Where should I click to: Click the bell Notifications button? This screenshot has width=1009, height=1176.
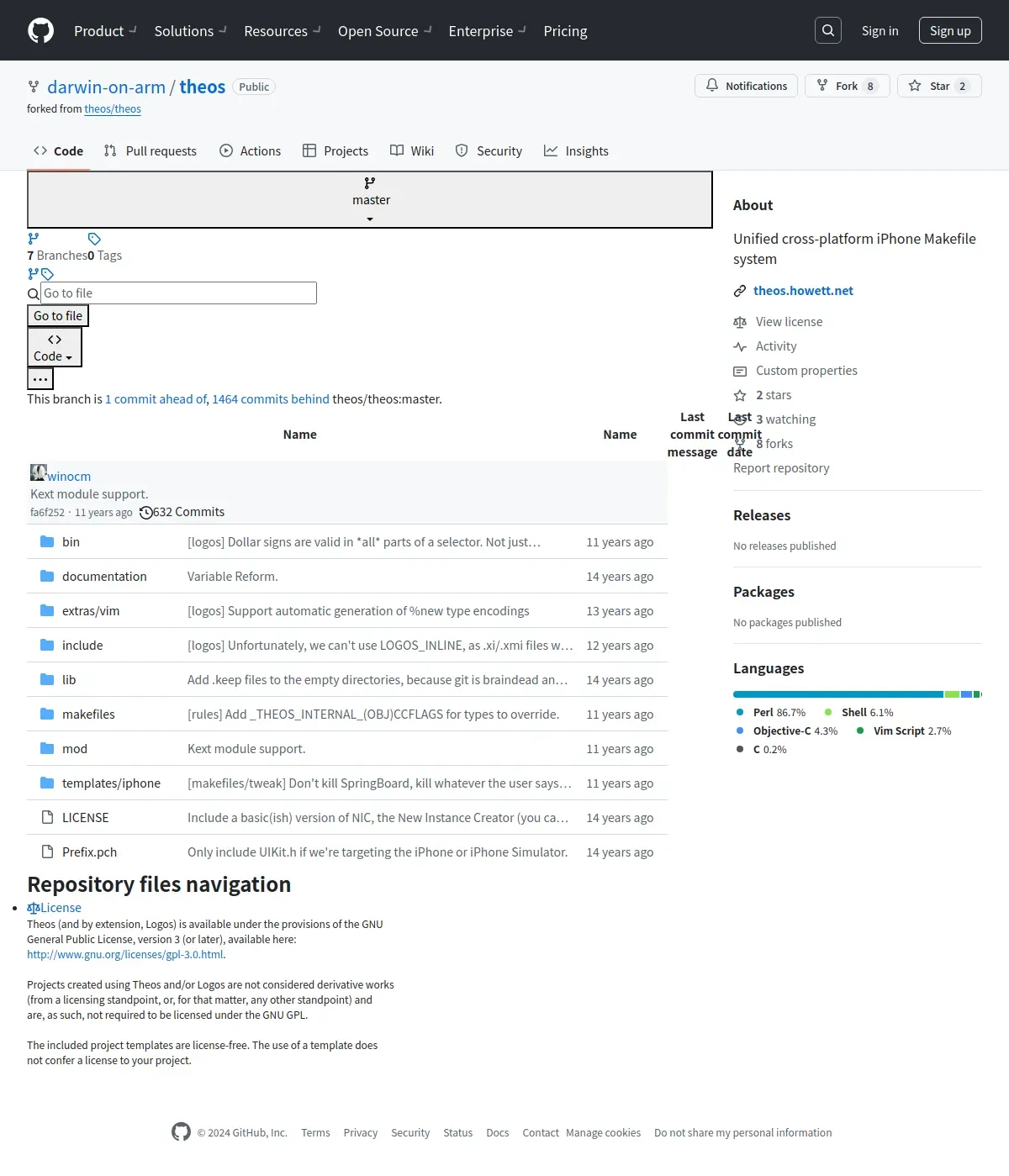(x=746, y=86)
